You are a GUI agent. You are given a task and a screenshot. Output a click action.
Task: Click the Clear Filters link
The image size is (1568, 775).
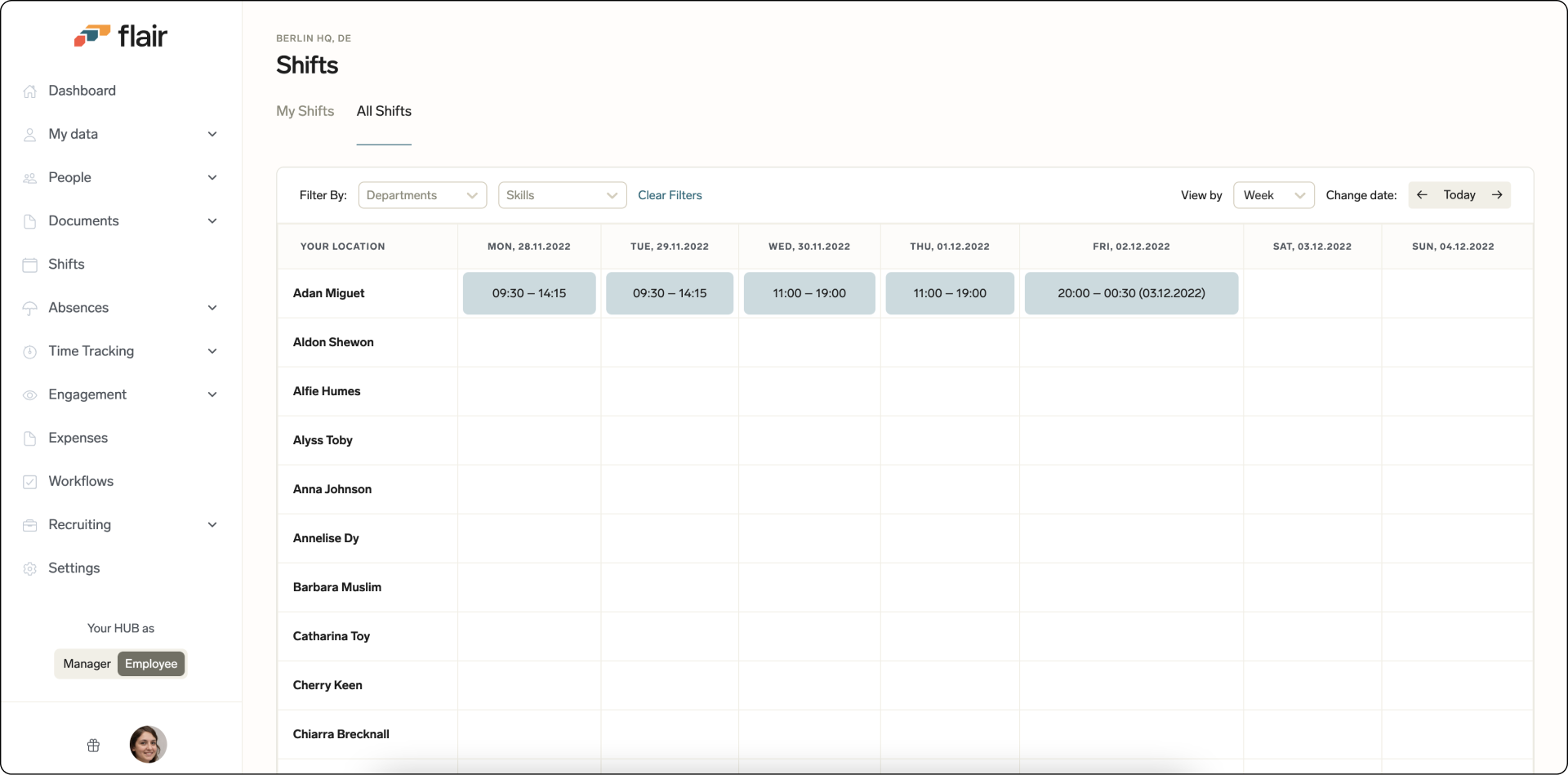click(669, 195)
